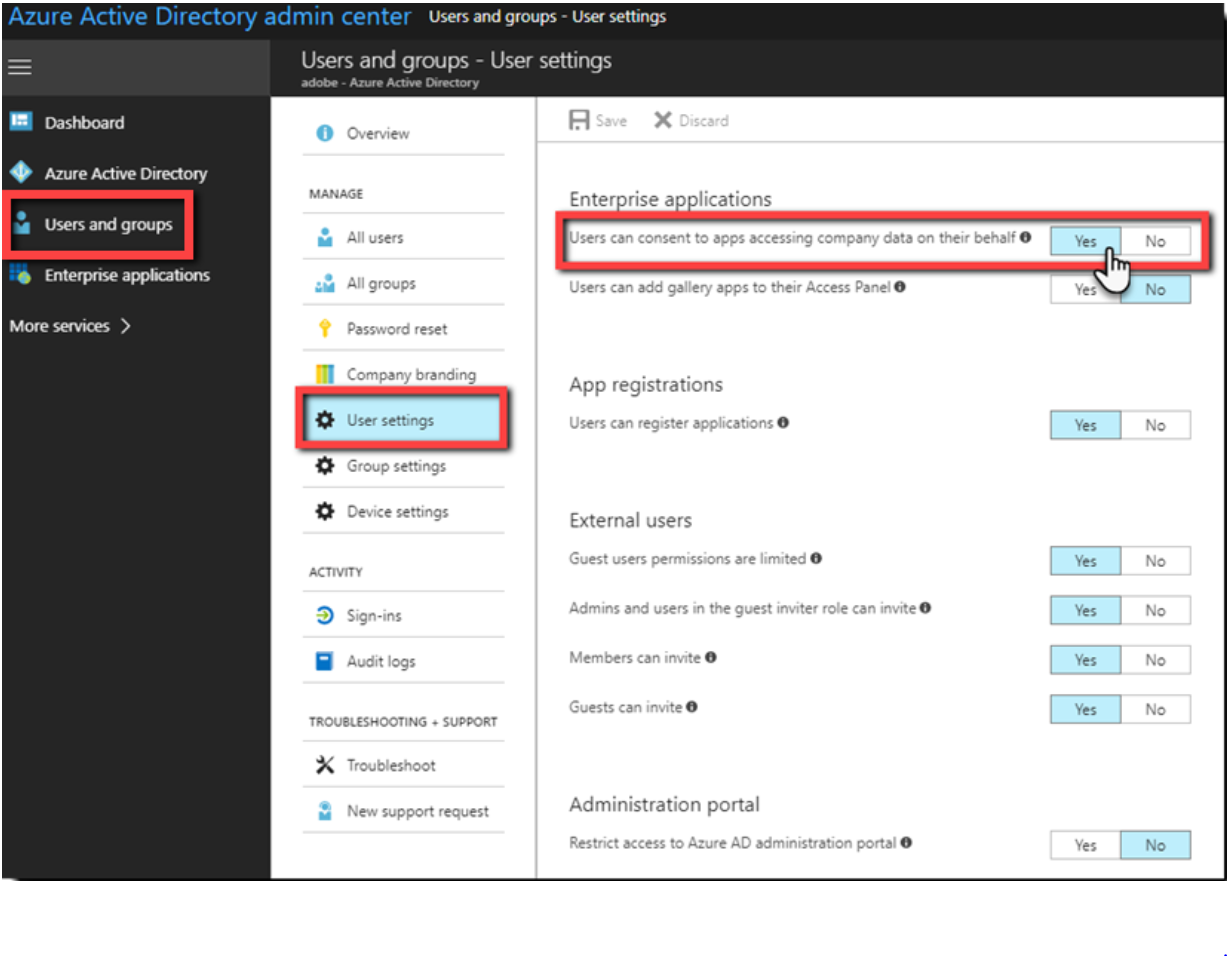The image size is (1227, 956).
Task: Set Members can invite to No
Action: coord(1156,660)
